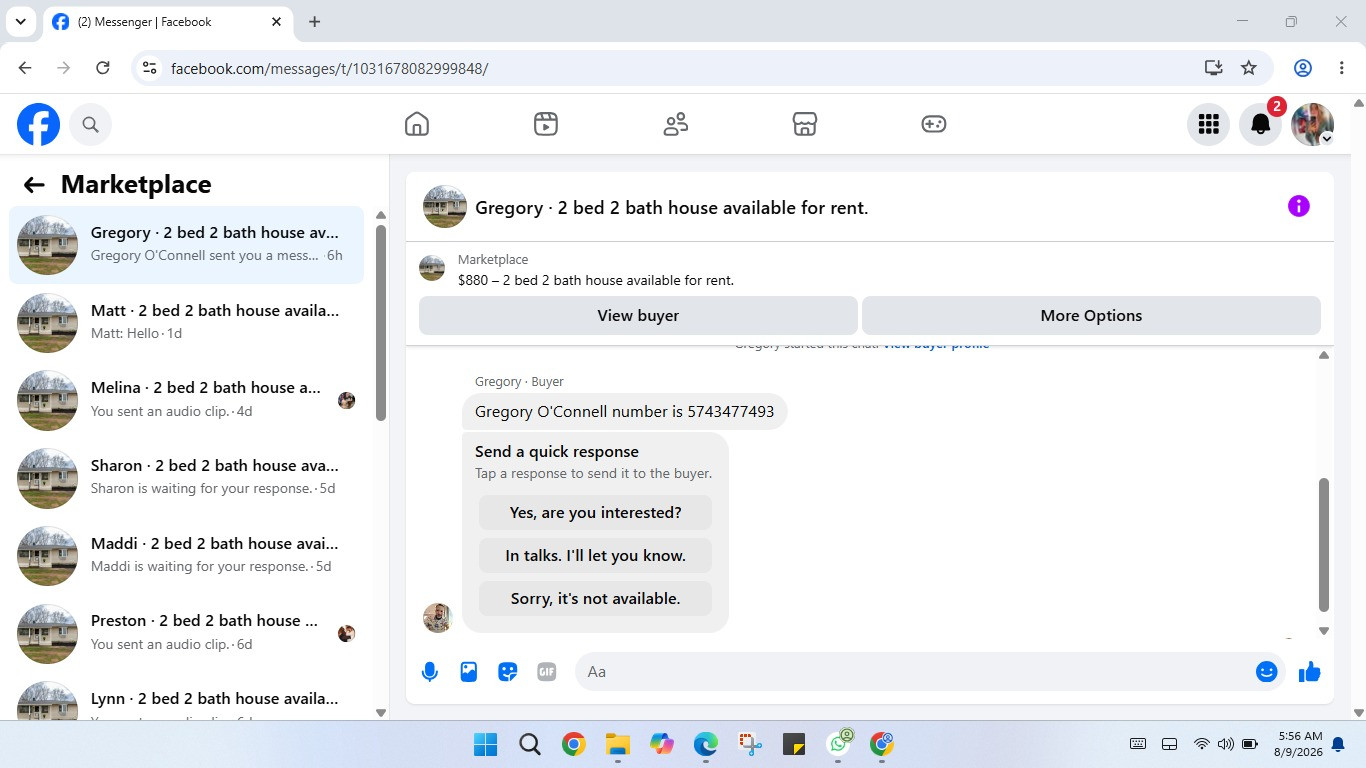This screenshot has height=768, width=1366.
Task: Open Chrome install app icon
Action: click(x=1213, y=68)
